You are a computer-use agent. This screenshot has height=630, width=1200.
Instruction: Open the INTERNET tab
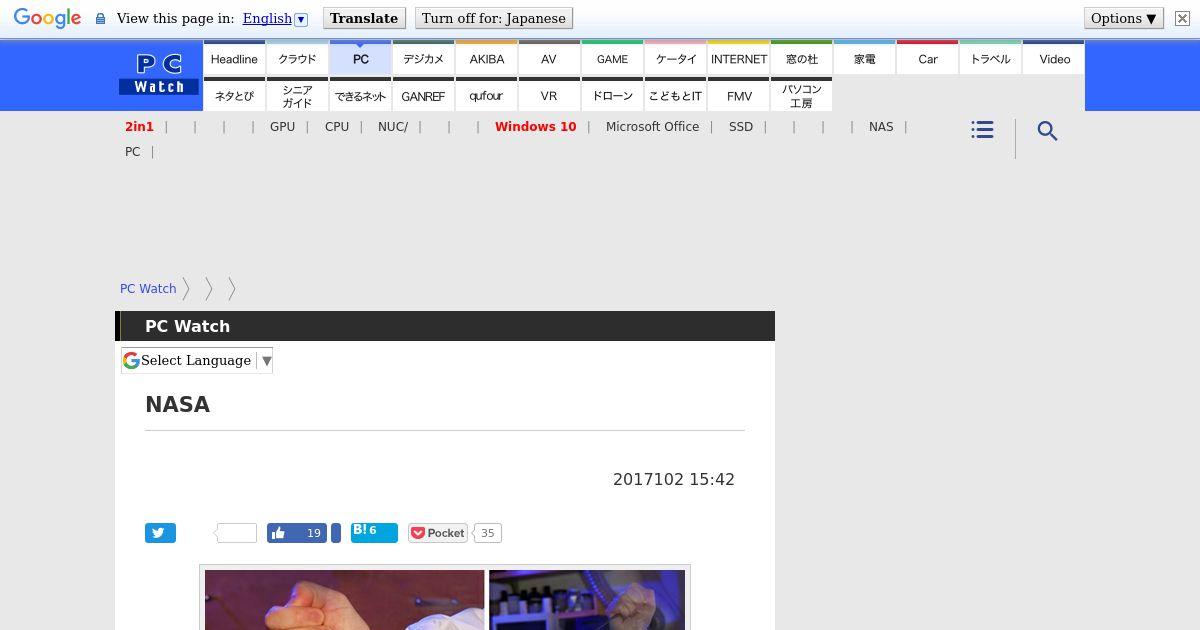(x=738, y=59)
